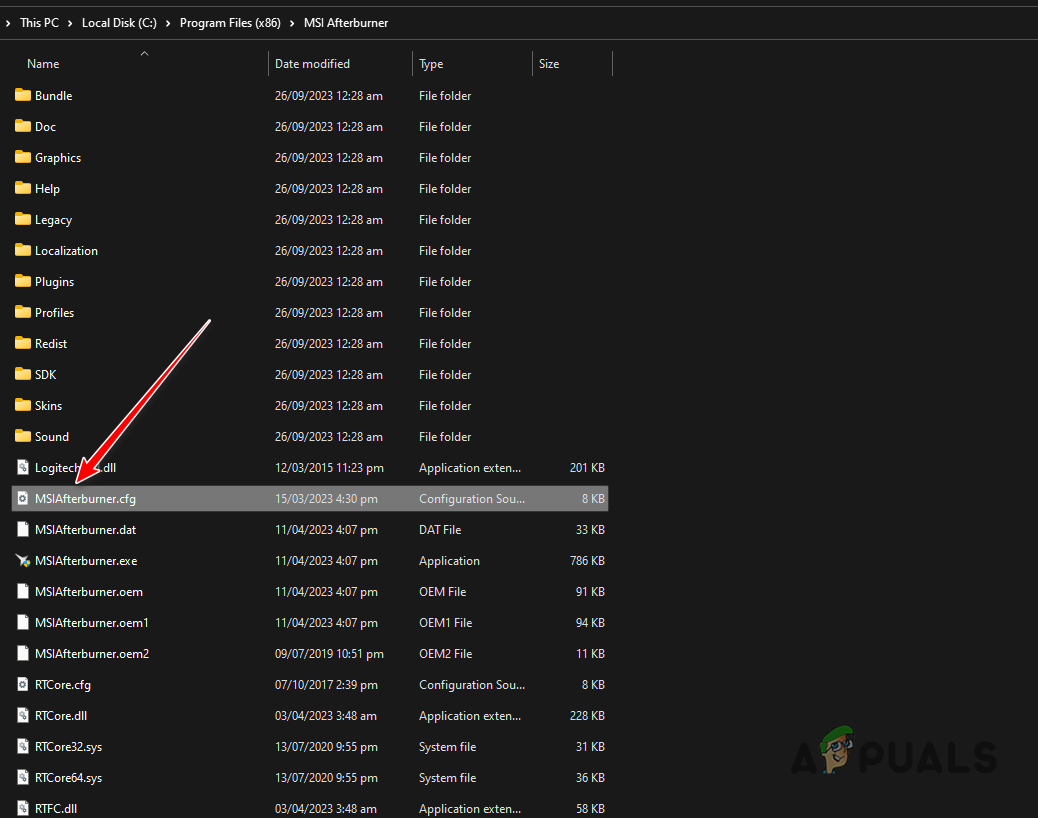The width and height of the screenshot is (1038, 818).
Task: Click the Logitech dll file icon
Action: coord(23,467)
